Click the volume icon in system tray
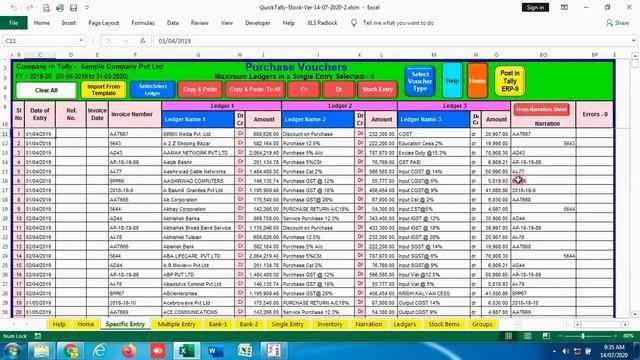 tap(566, 351)
